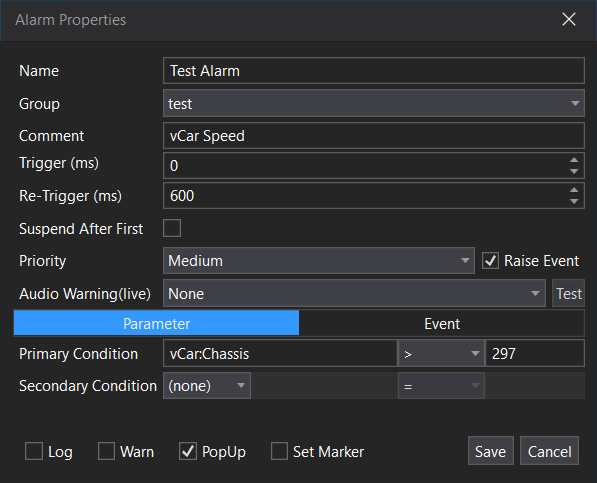Viewport: 597px width, 483px height.
Task: Enable the Warn checkbox
Action: point(106,451)
